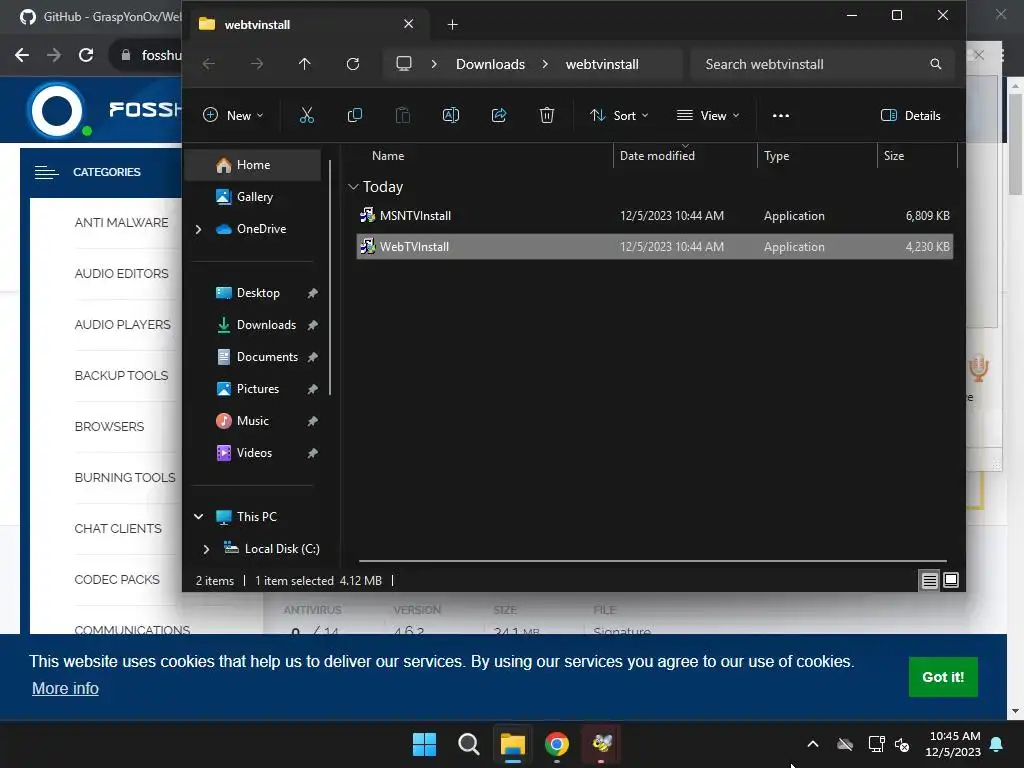Click the Rename icon in toolbar
Image resolution: width=1024 pixels, height=768 pixels.
pos(451,116)
